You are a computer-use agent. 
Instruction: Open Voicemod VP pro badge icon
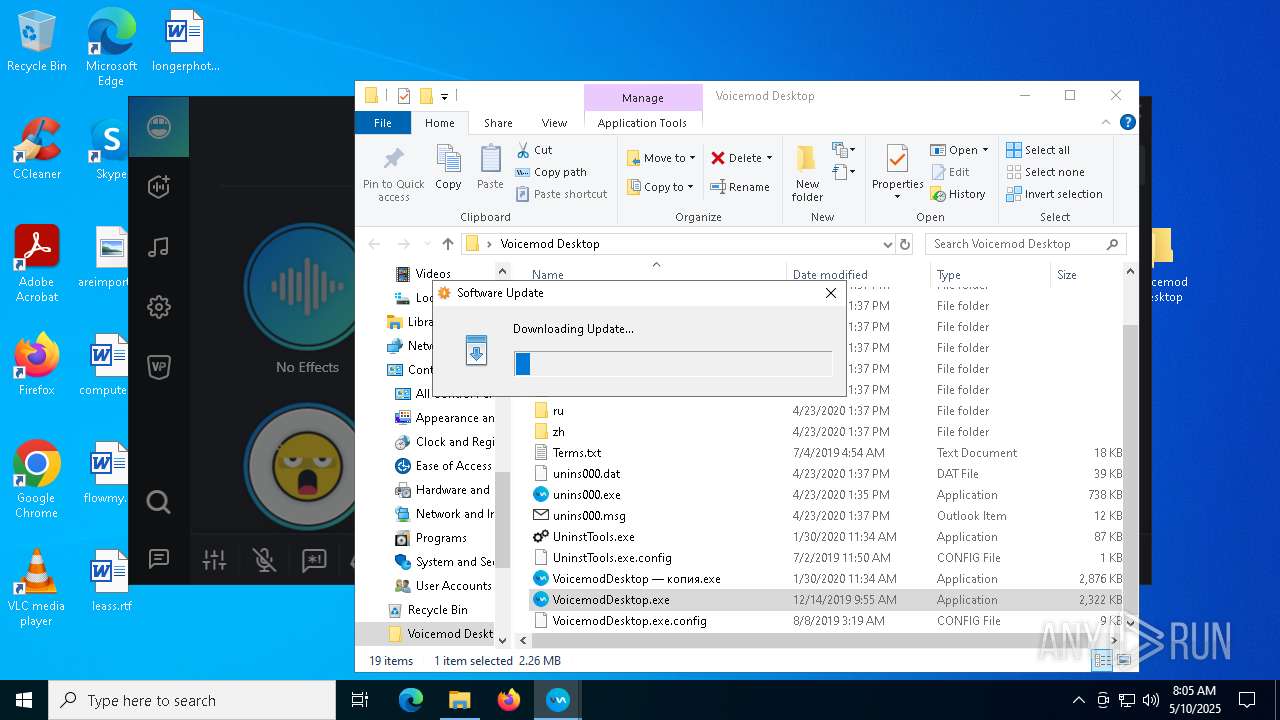click(159, 367)
